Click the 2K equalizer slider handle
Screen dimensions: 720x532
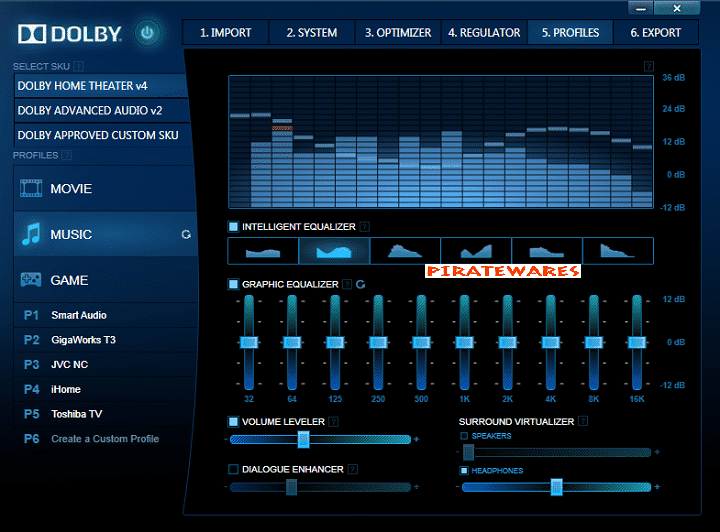[x=508, y=342]
